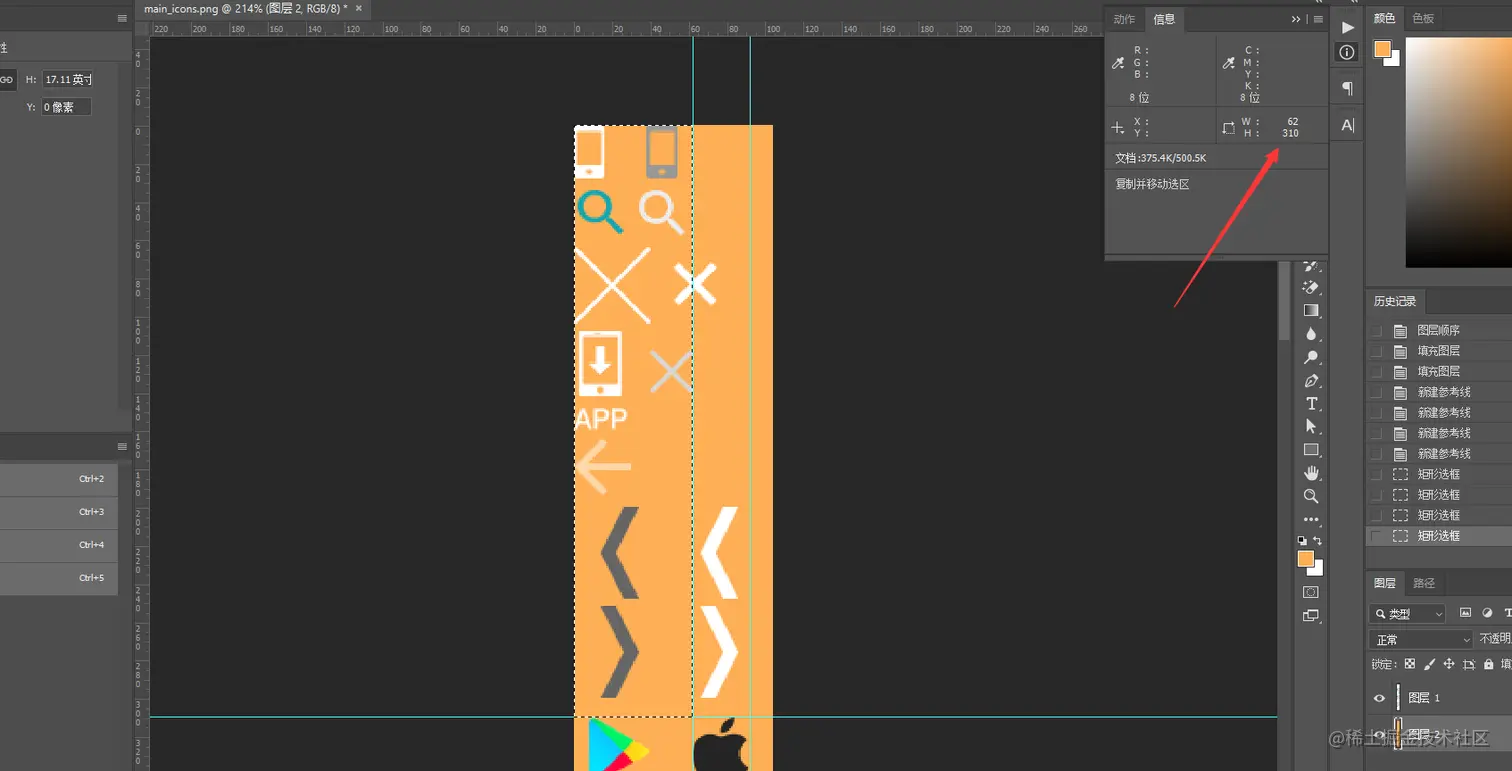Open the Actions play-button panel icon
Viewport: 1512px width, 771px height.
1347,27
